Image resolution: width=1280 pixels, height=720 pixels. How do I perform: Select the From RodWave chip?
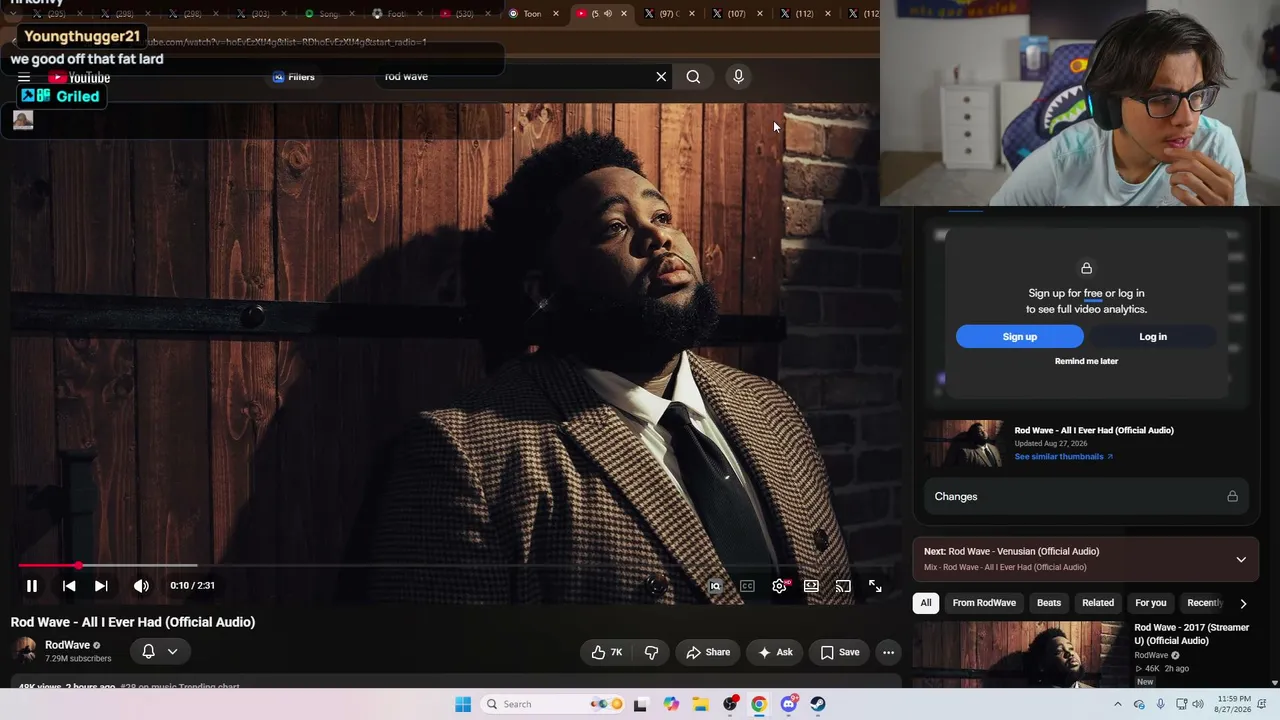(x=984, y=603)
